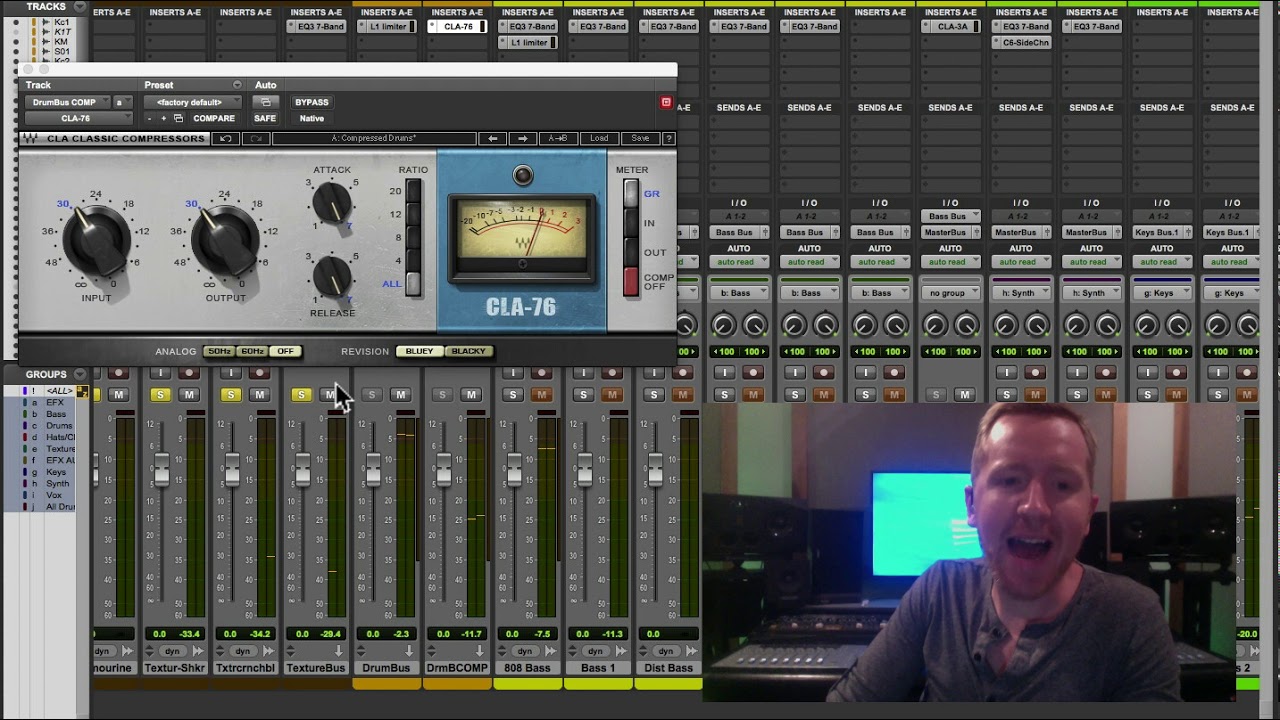Click the Waves Load button
The height and width of the screenshot is (720, 1280).
[x=599, y=138]
